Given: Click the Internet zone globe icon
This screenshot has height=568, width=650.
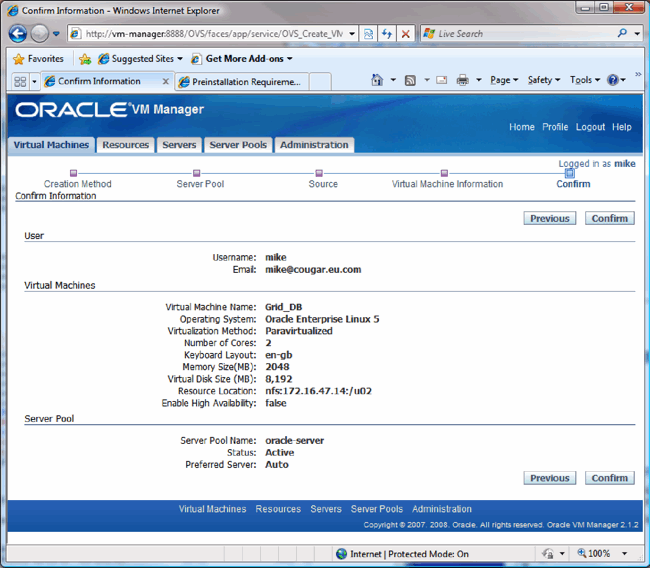Looking at the screenshot, I should (x=341, y=554).
